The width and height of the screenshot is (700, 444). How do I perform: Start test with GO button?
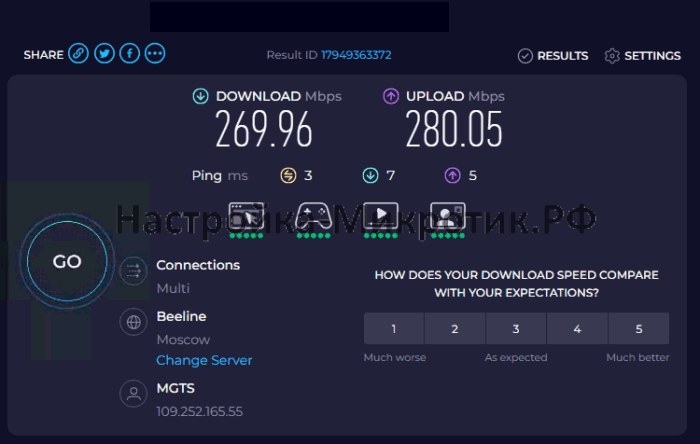[67, 261]
